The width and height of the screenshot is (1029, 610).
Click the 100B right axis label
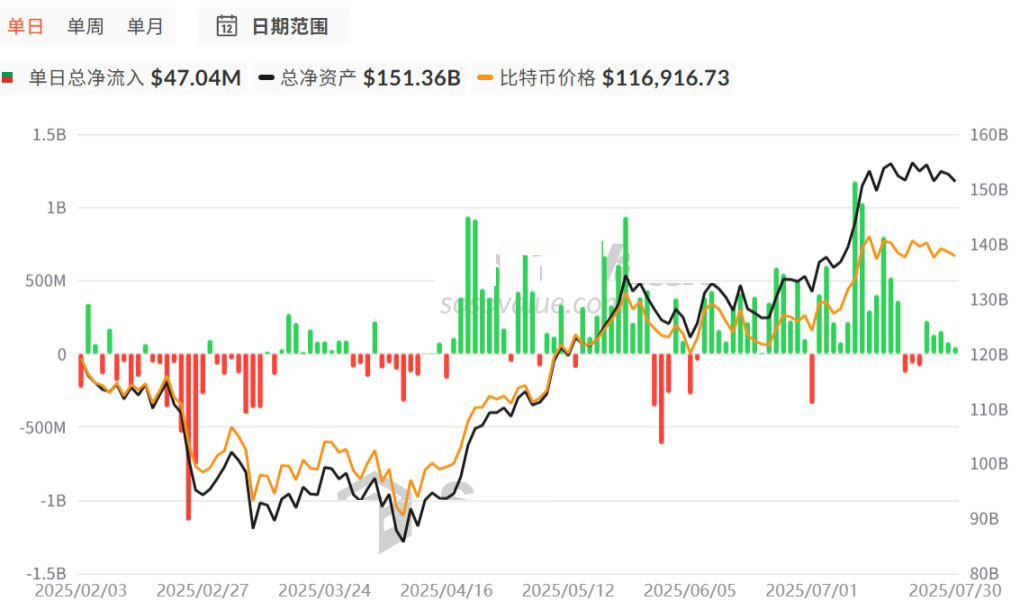point(989,464)
